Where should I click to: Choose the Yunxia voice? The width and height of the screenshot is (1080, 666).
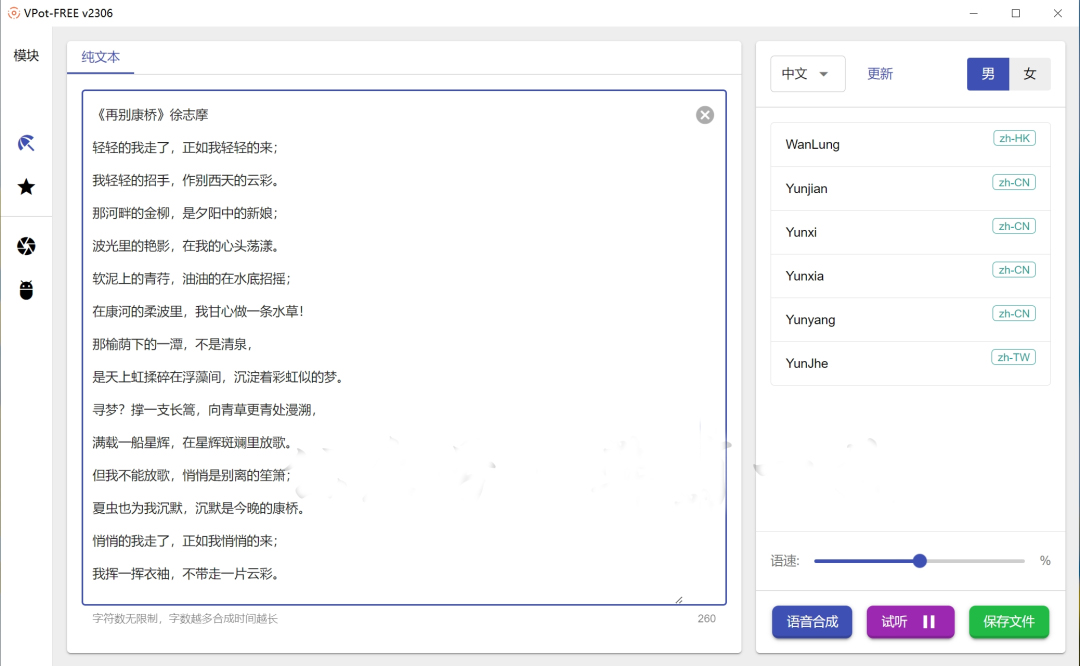(x=910, y=276)
